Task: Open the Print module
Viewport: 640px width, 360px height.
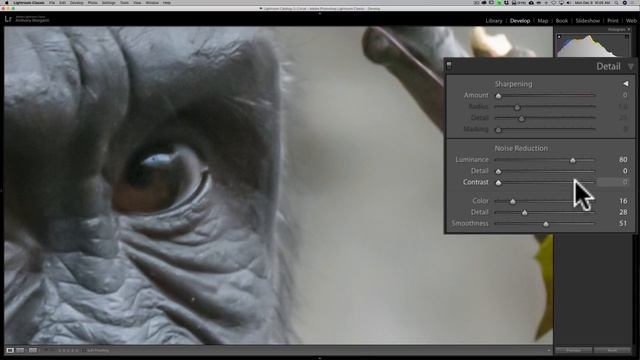Action: 613,20
